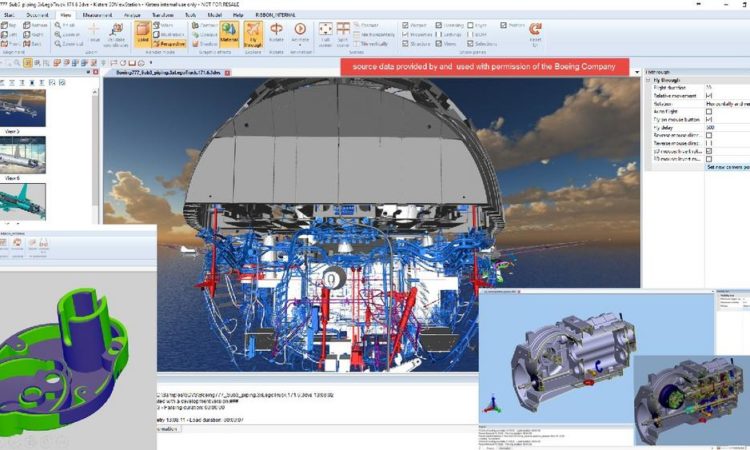Click the Fly delay value field
This screenshot has width=750, height=450.
(x=727, y=128)
